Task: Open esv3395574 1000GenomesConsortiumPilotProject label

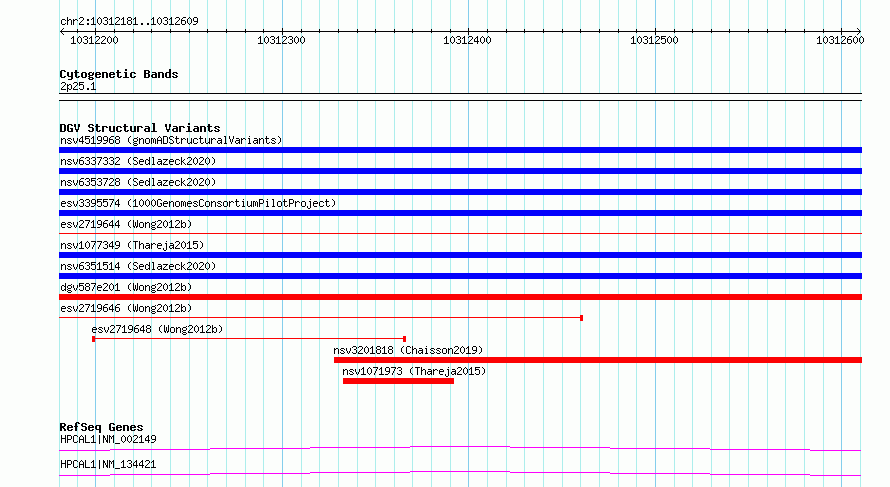Action: [198, 203]
